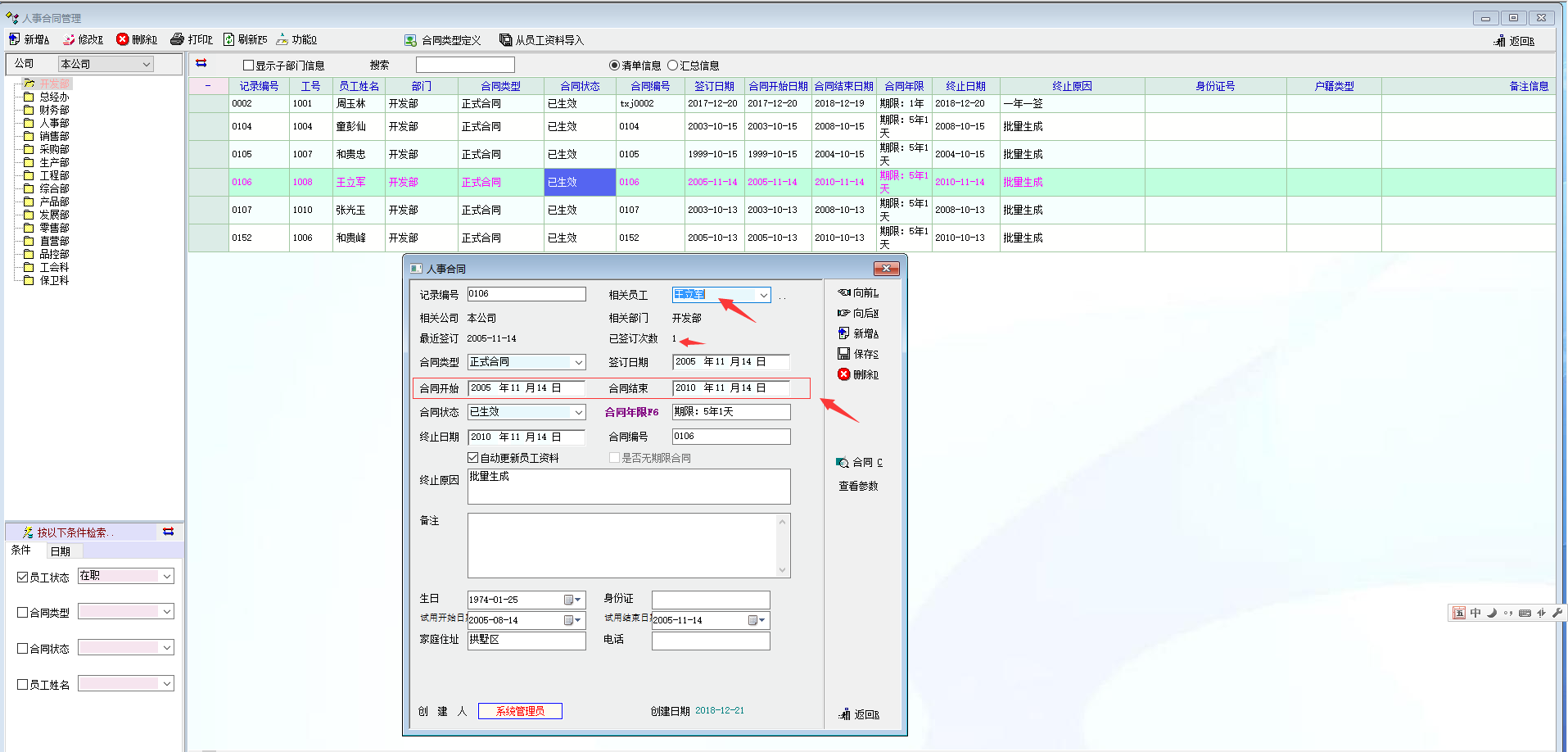Open the 公司 dropdown showing 本公司
Image resolution: width=1568 pixels, height=752 pixels.
click(147, 64)
